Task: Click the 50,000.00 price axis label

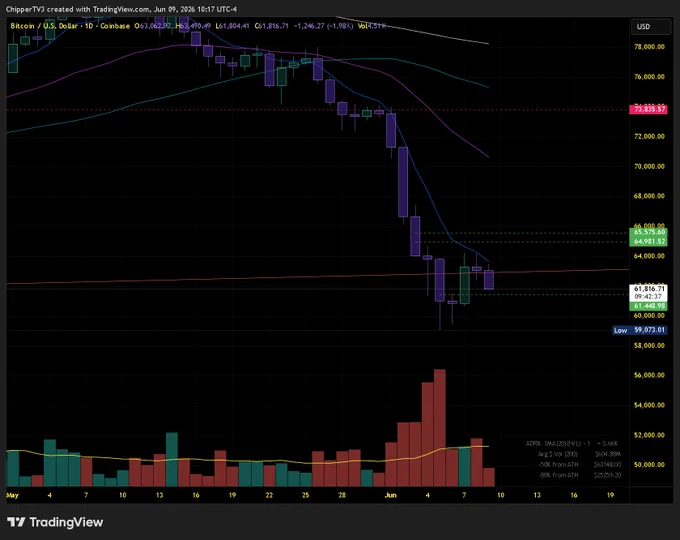Action: click(649, 465)
